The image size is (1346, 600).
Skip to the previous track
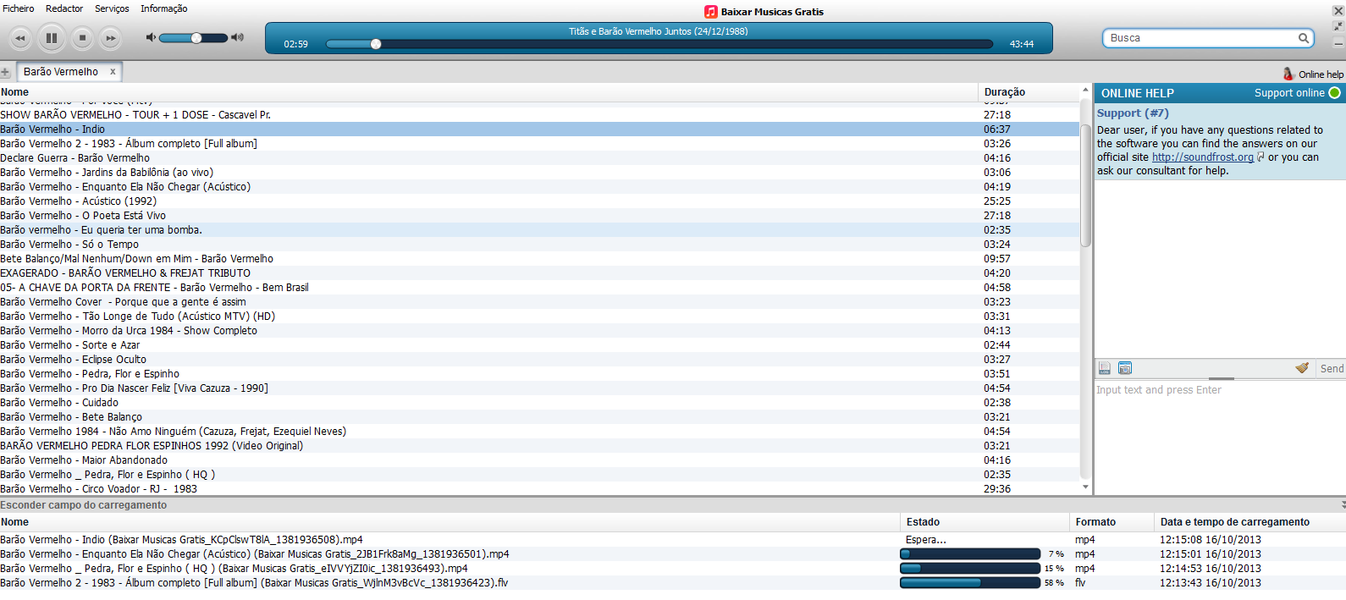(x=20, y=38)
